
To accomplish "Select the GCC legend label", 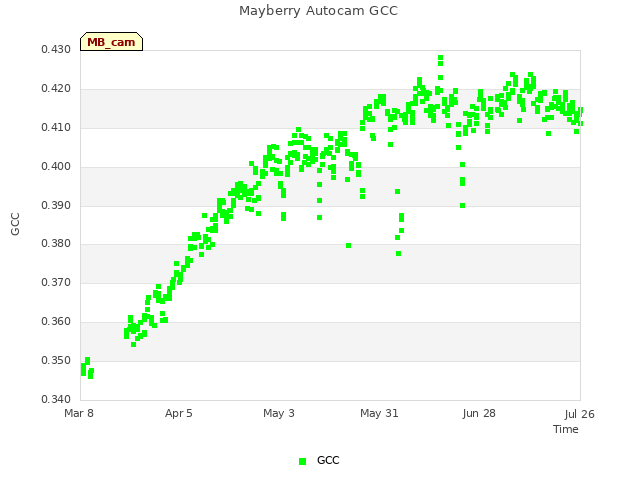I will [x=328, y=460].
